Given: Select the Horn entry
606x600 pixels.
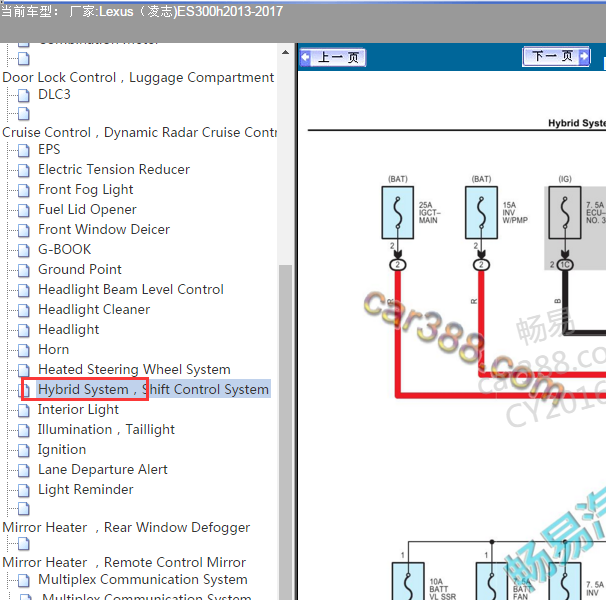Looking at the screenshot, I should (53, 349).
